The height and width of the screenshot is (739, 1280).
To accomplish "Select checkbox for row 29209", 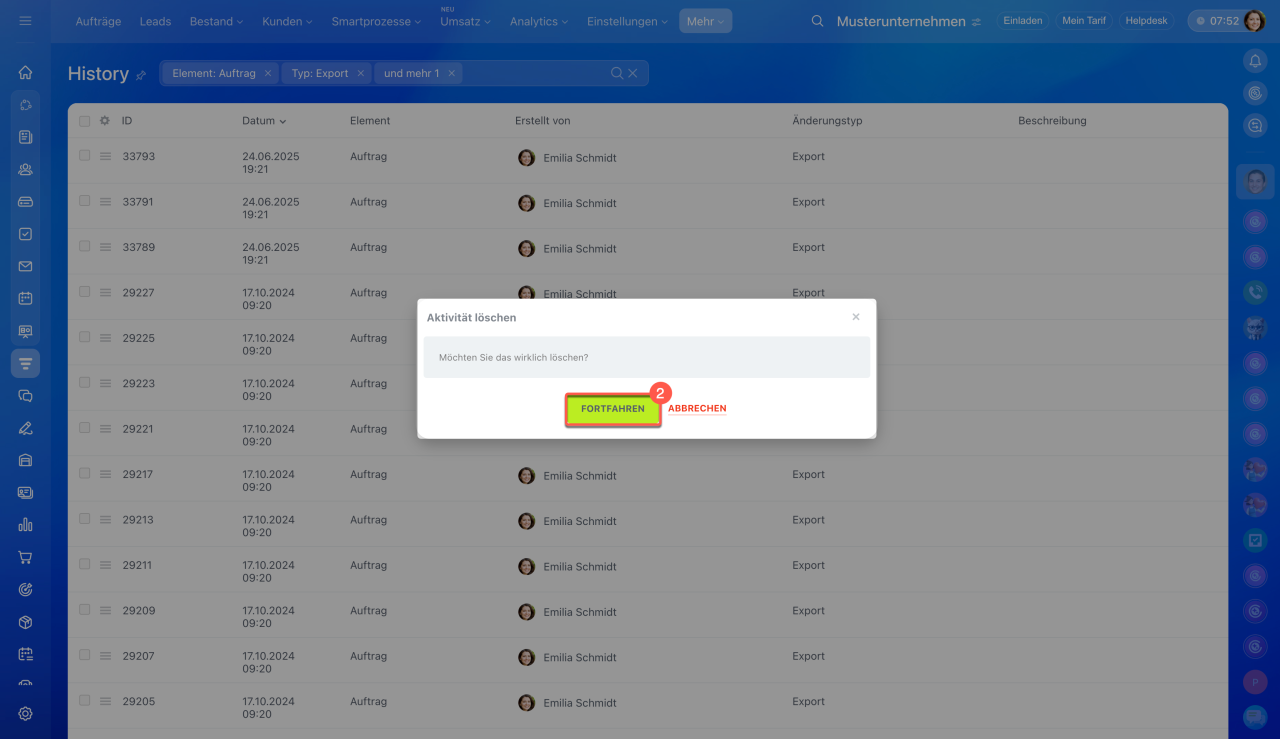I will 85,610.
